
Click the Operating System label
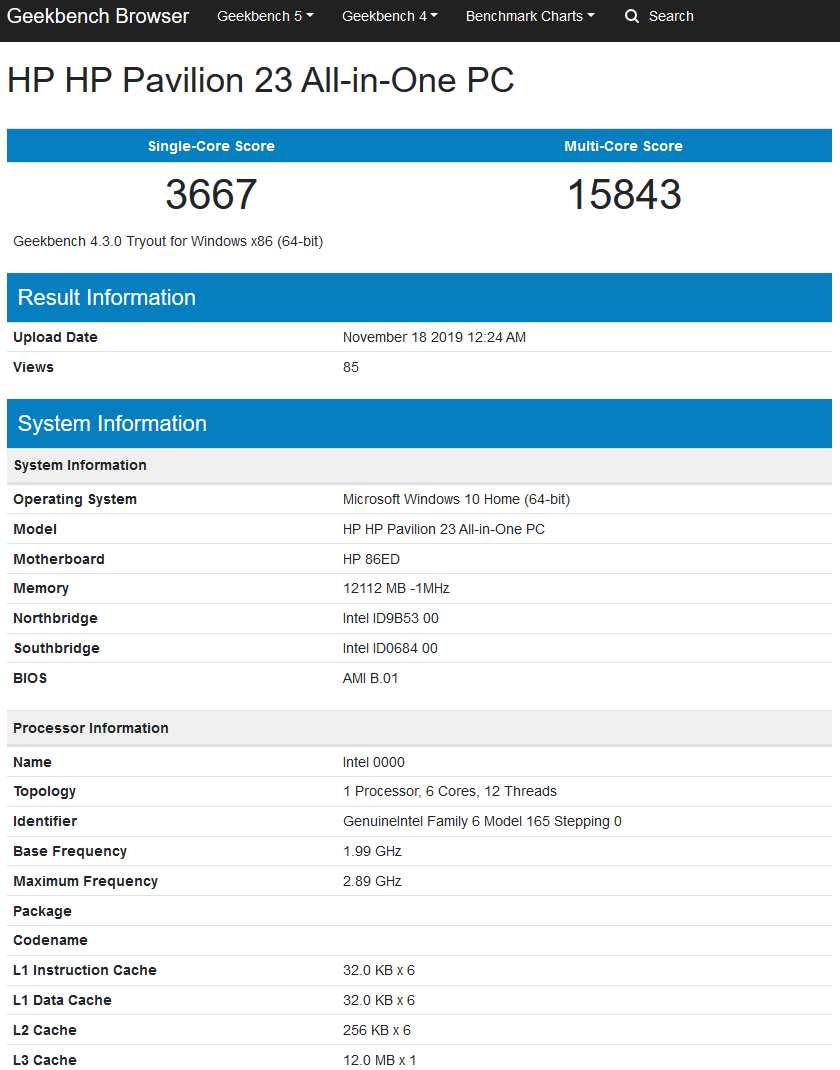75,500
